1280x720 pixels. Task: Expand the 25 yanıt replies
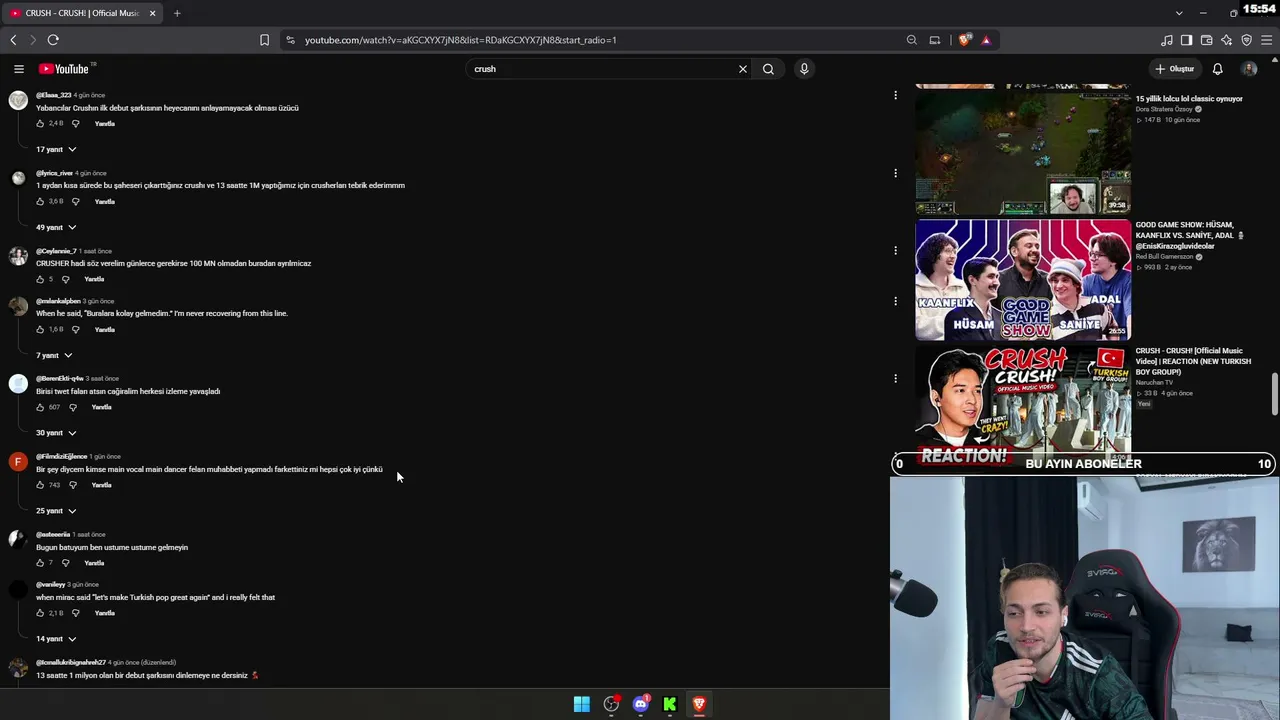coord(56,512)
